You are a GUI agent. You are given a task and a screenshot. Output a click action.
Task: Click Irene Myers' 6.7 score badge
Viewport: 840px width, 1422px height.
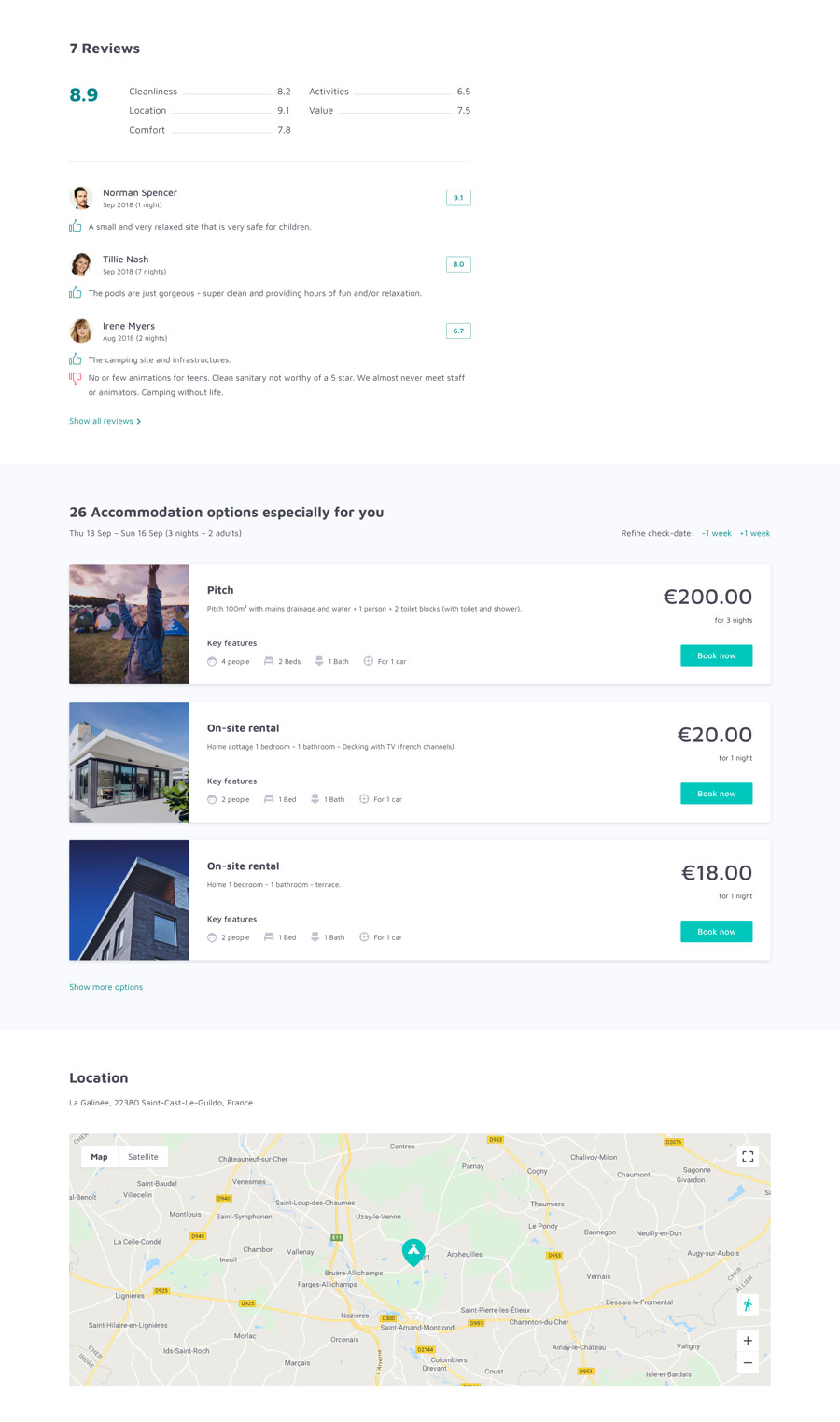pyautogui.click(x=458, y=331)
